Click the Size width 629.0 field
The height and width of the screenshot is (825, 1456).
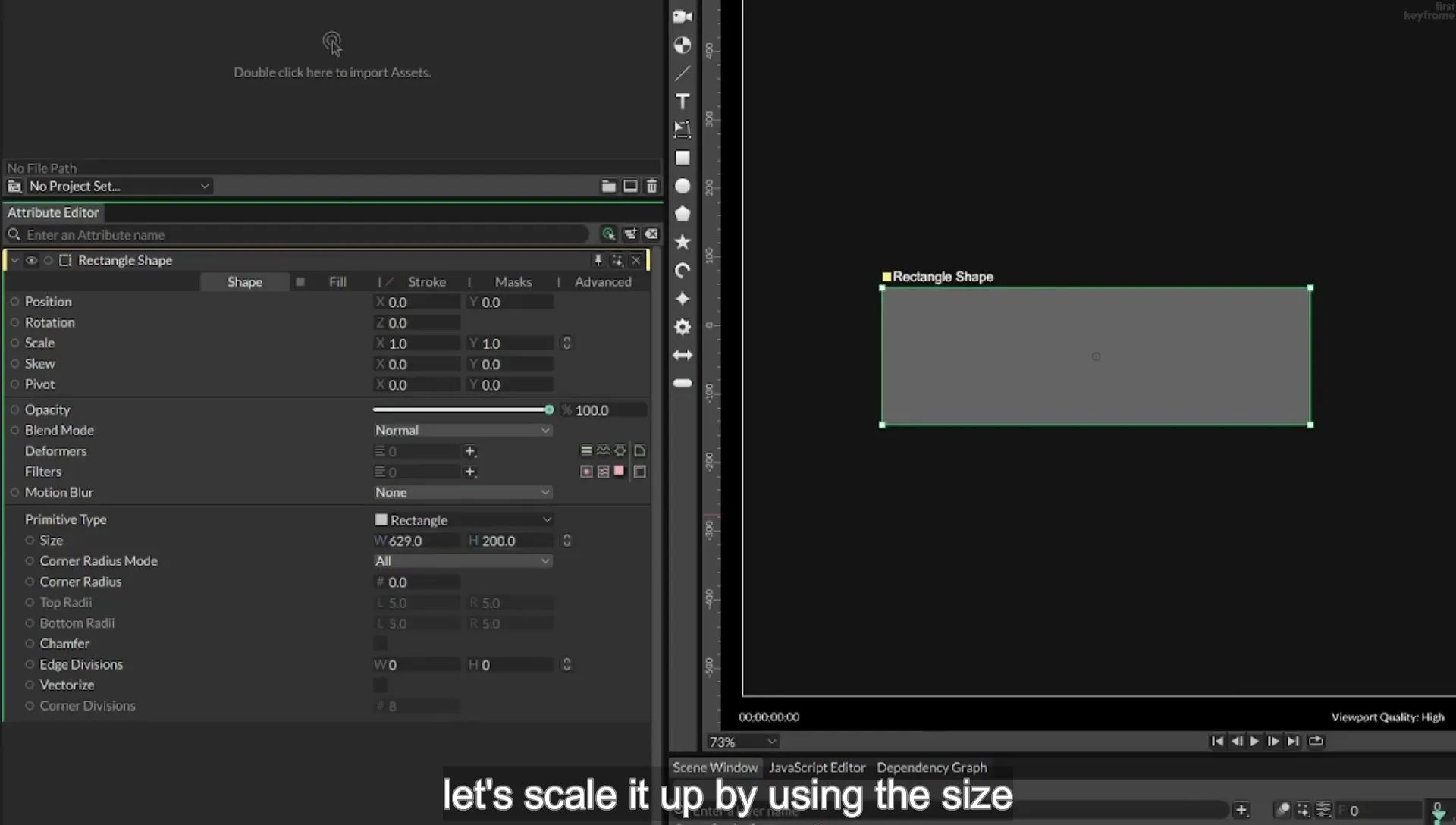point(417,541)
